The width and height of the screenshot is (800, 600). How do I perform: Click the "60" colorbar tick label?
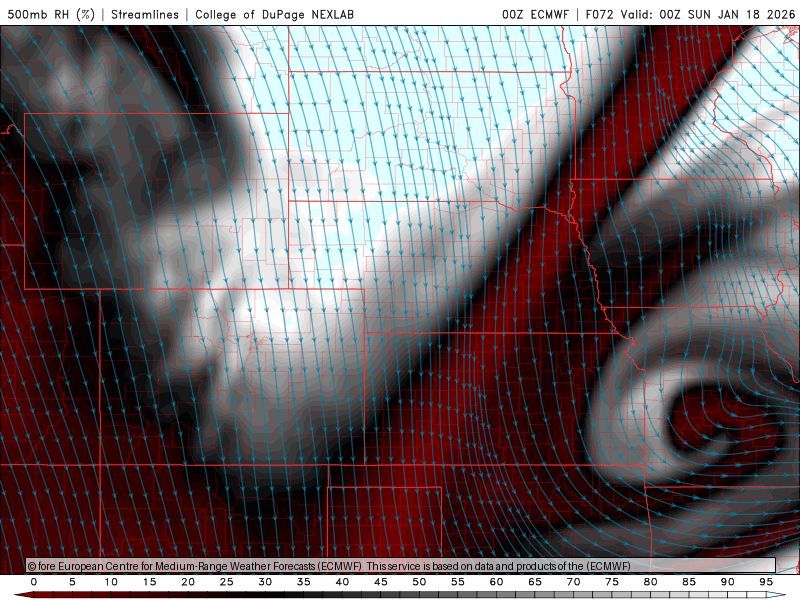[496, 582]
